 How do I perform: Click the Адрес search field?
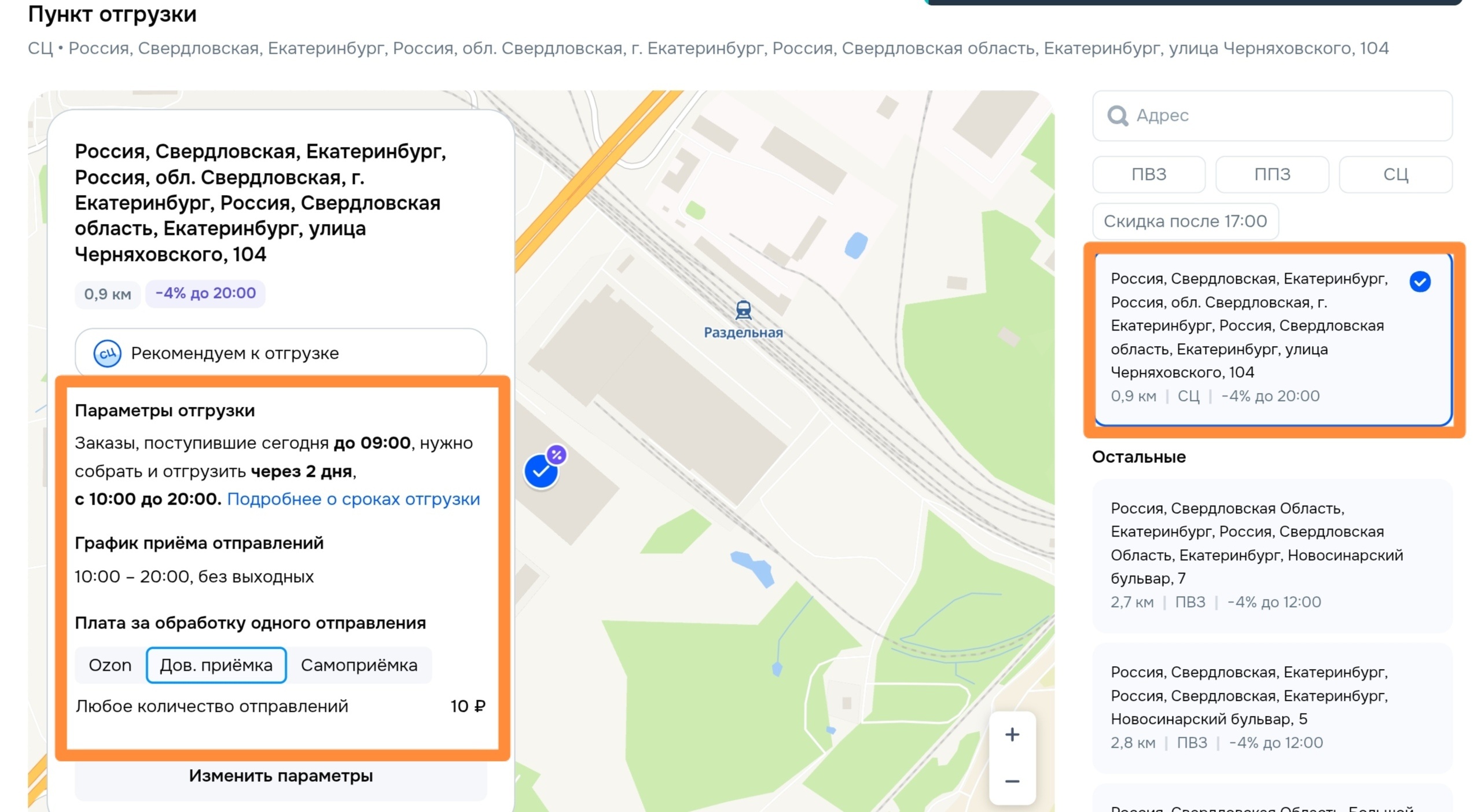point(1285,116)
